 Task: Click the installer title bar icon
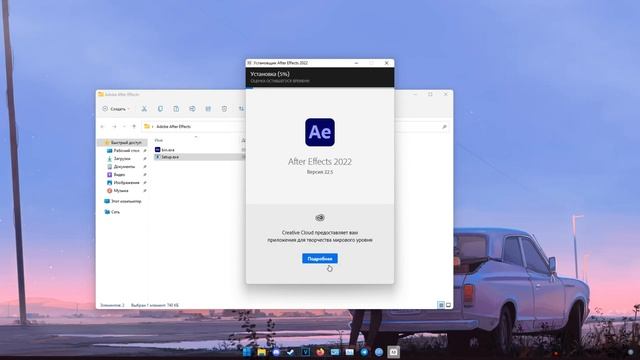tap(249, 63)
